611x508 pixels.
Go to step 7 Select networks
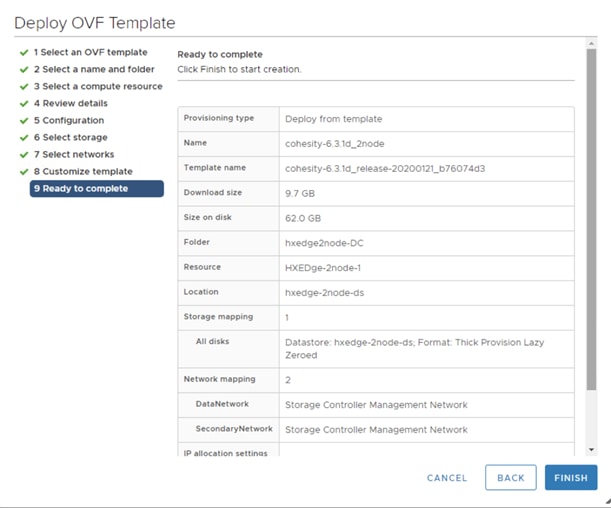click(74, 155)
